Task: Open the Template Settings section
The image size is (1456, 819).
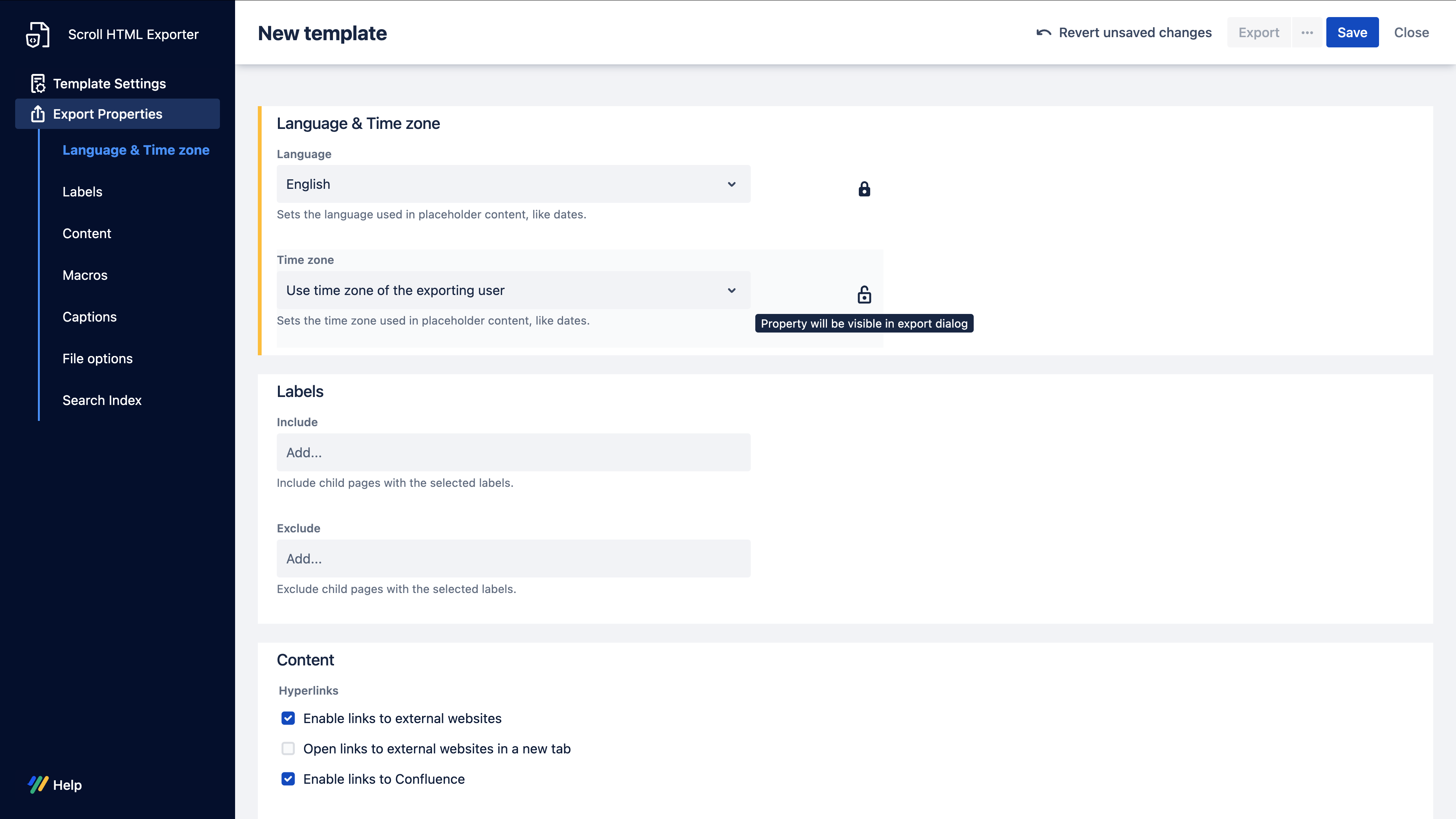Action: (x=109, y=84)
